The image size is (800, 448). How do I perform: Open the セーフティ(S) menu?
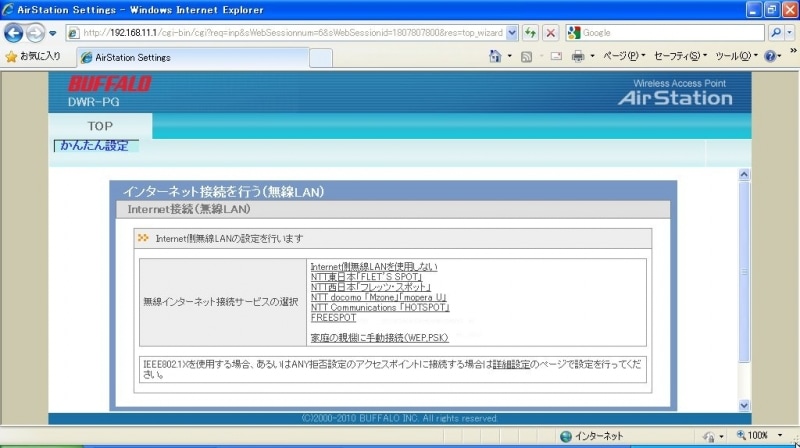[x=680, y=56]
